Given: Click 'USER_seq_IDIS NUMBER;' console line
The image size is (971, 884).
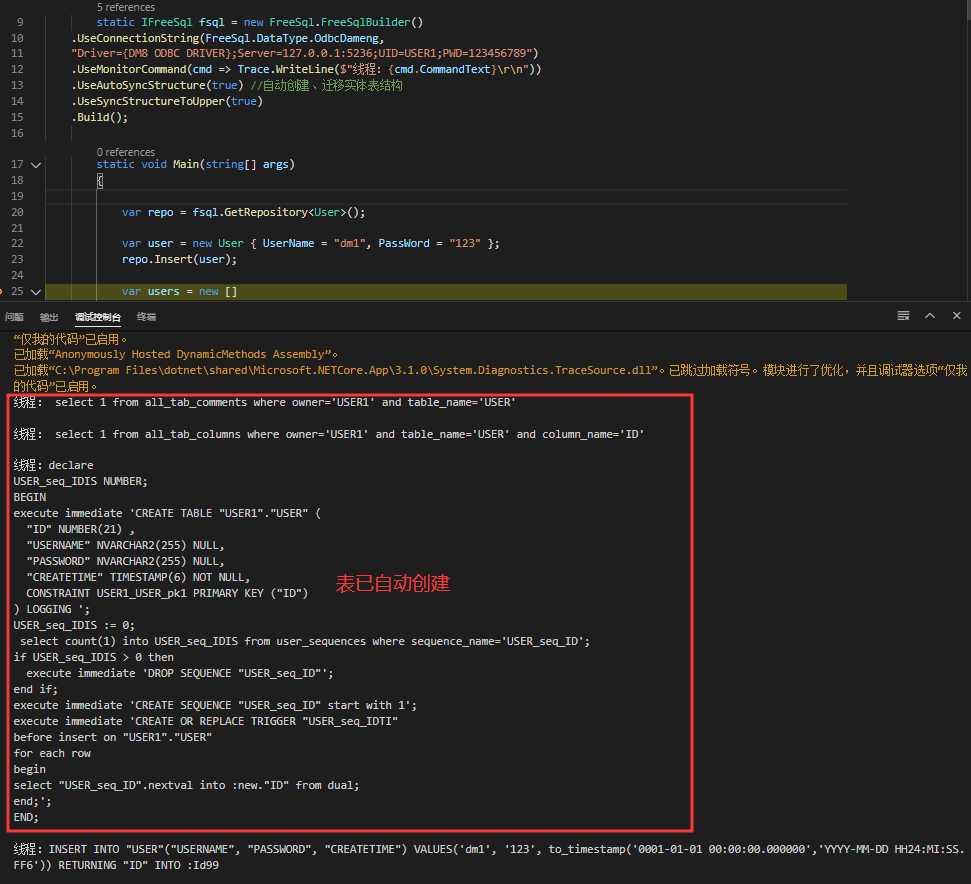Looking at the screenshot, I should pos(81,482).
